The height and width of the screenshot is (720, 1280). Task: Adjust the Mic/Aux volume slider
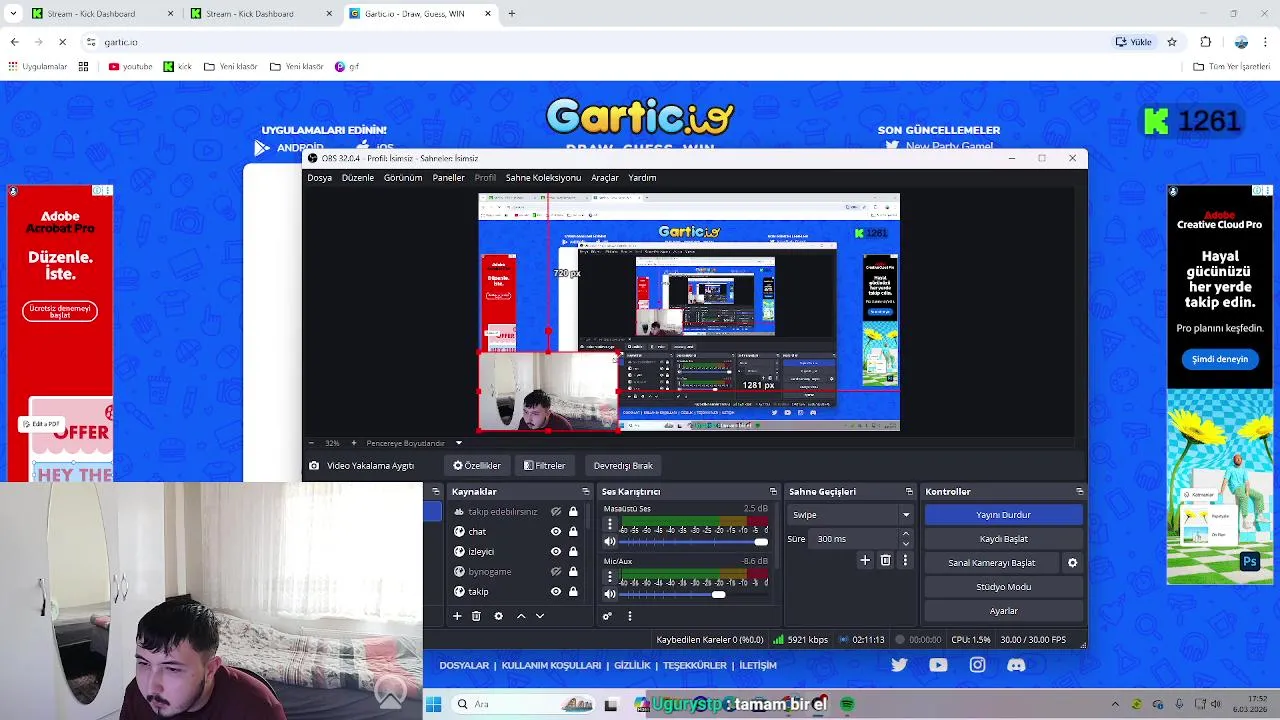(x=695, y=595)
